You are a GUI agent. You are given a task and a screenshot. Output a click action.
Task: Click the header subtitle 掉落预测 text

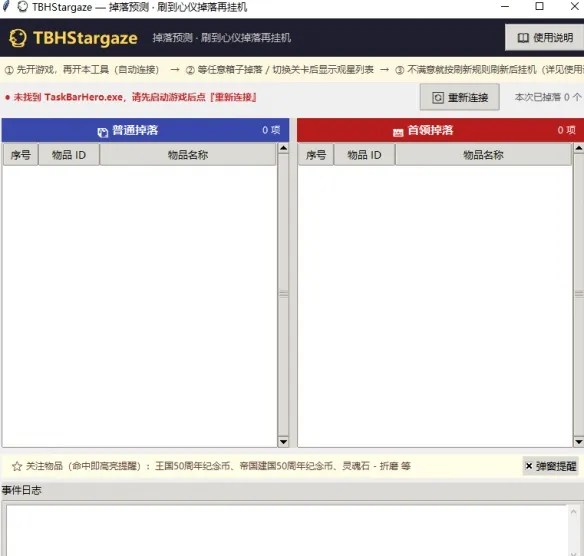click(221, 38)
